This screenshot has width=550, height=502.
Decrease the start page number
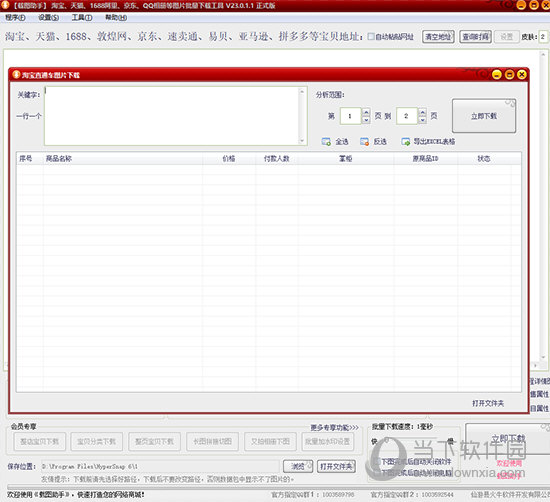pyautogui.click(x=366, y=120)
